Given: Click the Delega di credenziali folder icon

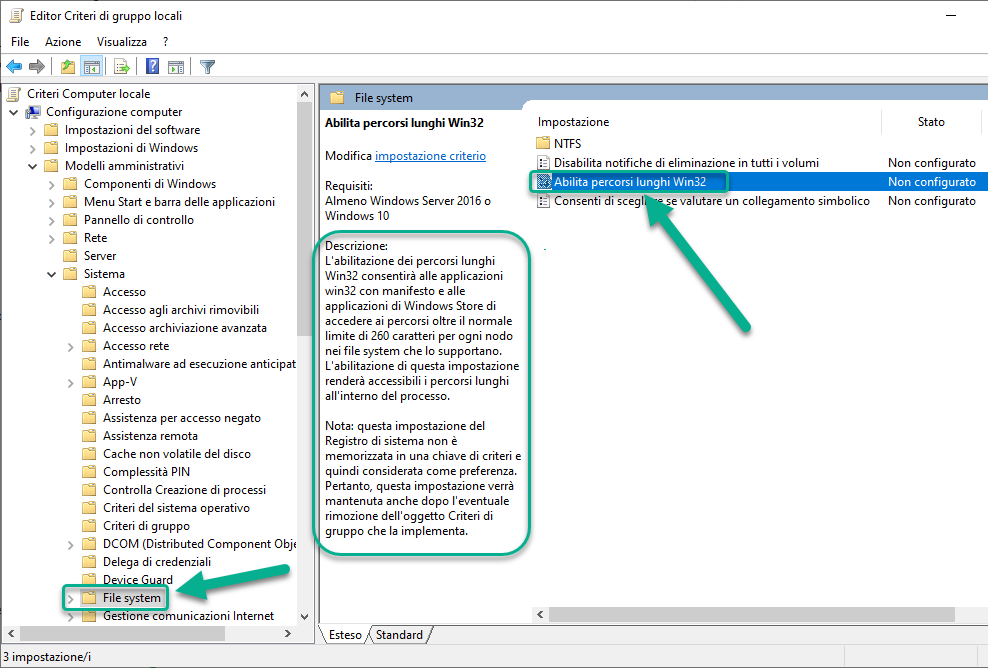Looking at the screenshot, I should point(89,562).
